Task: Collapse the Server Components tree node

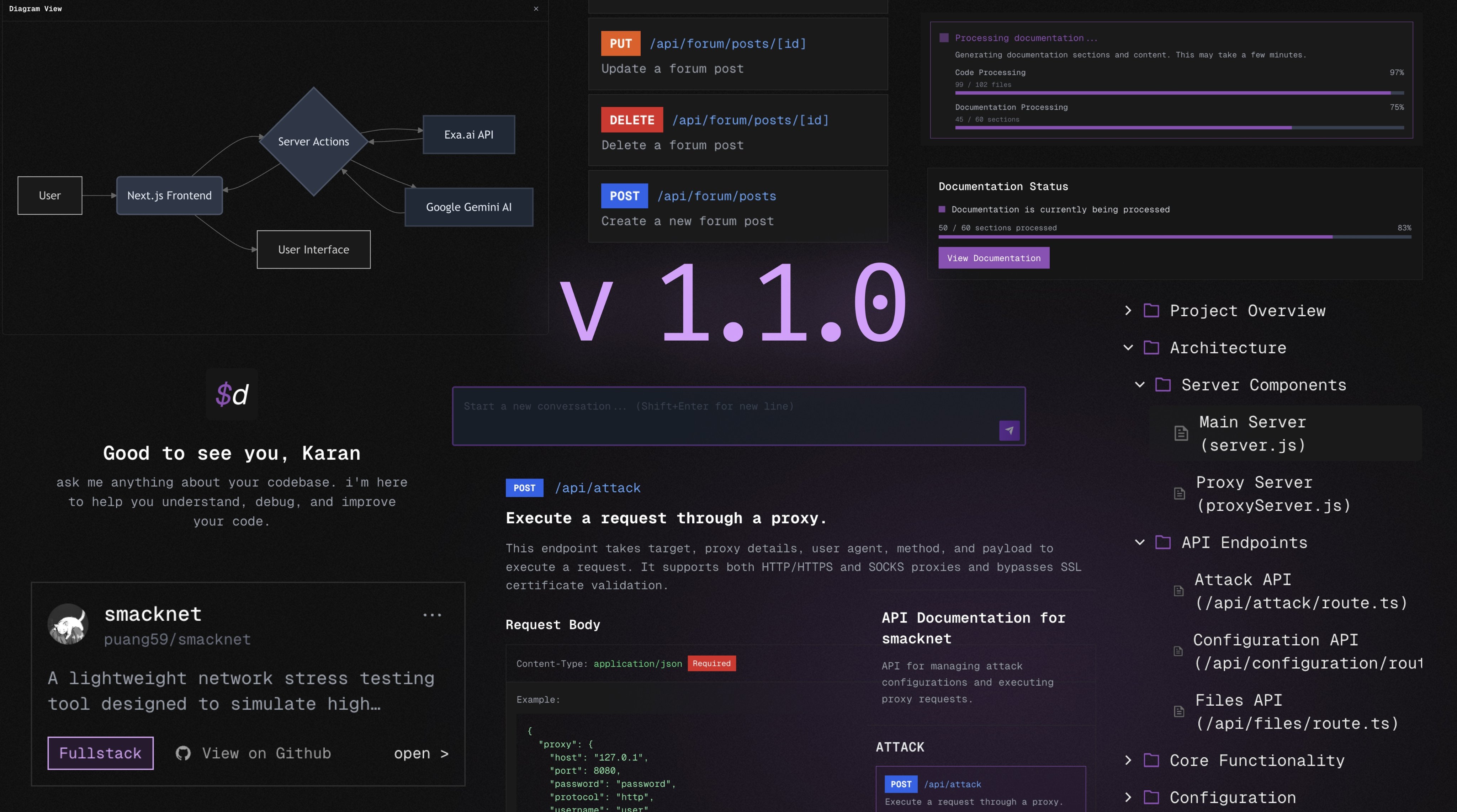Action: (x=1140, y=385)
